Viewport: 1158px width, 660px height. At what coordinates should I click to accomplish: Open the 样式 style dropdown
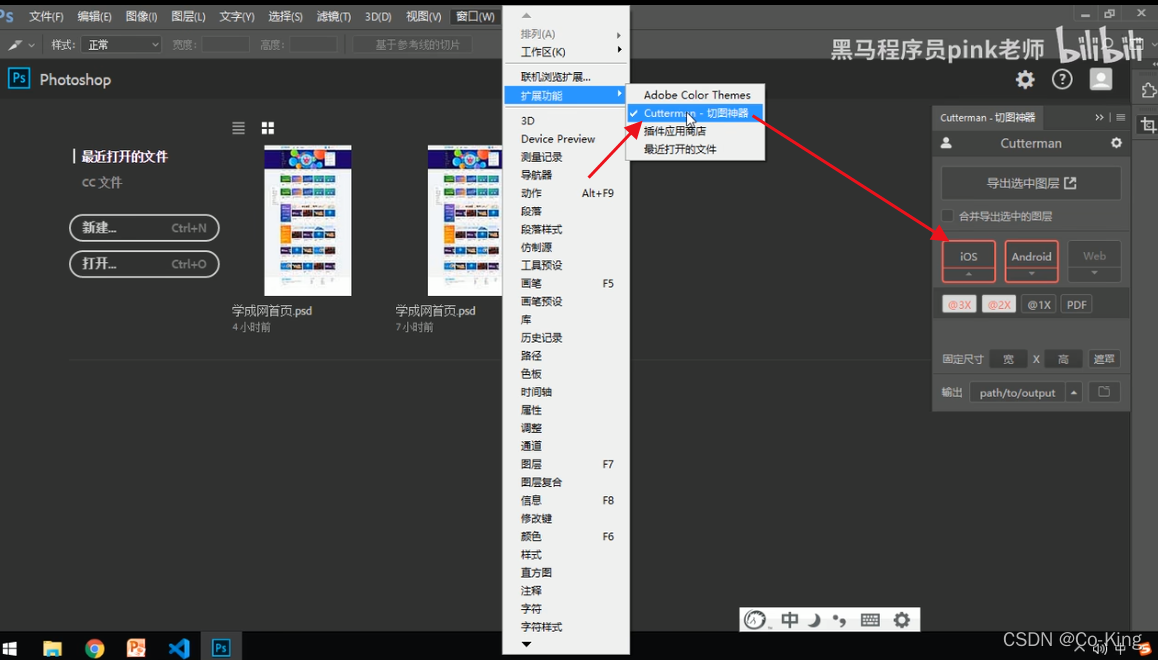[x=121, y=45]
